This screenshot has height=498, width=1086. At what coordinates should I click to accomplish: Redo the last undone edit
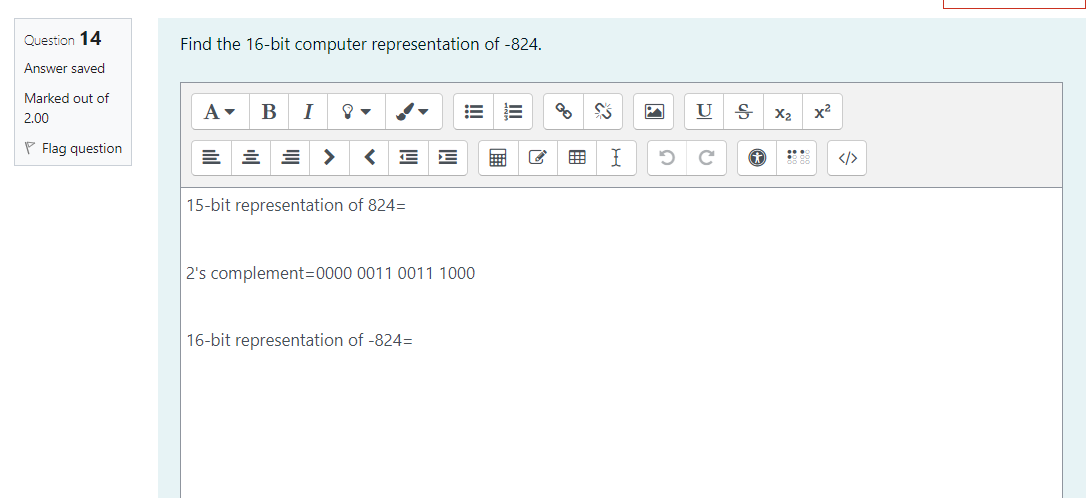click(706, 158)
